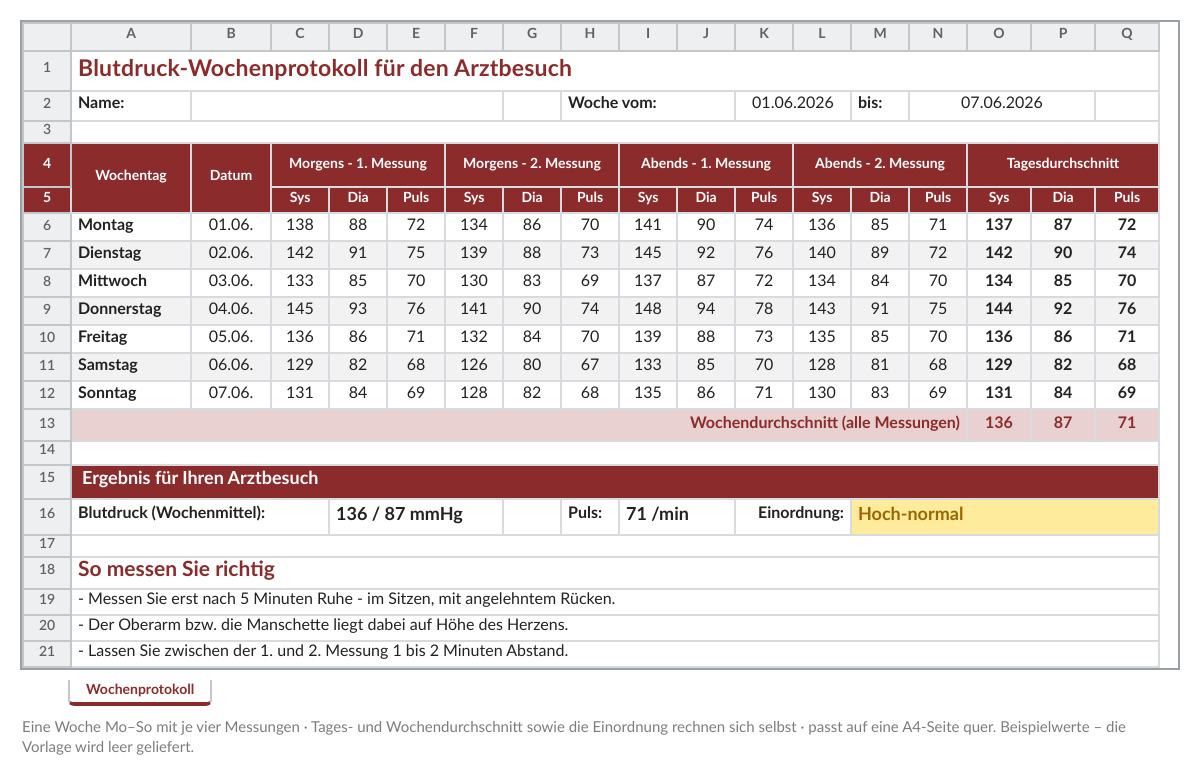Select the date cell 01.06.
Screen dimensions: 1200x778
[x=231, y=225]
